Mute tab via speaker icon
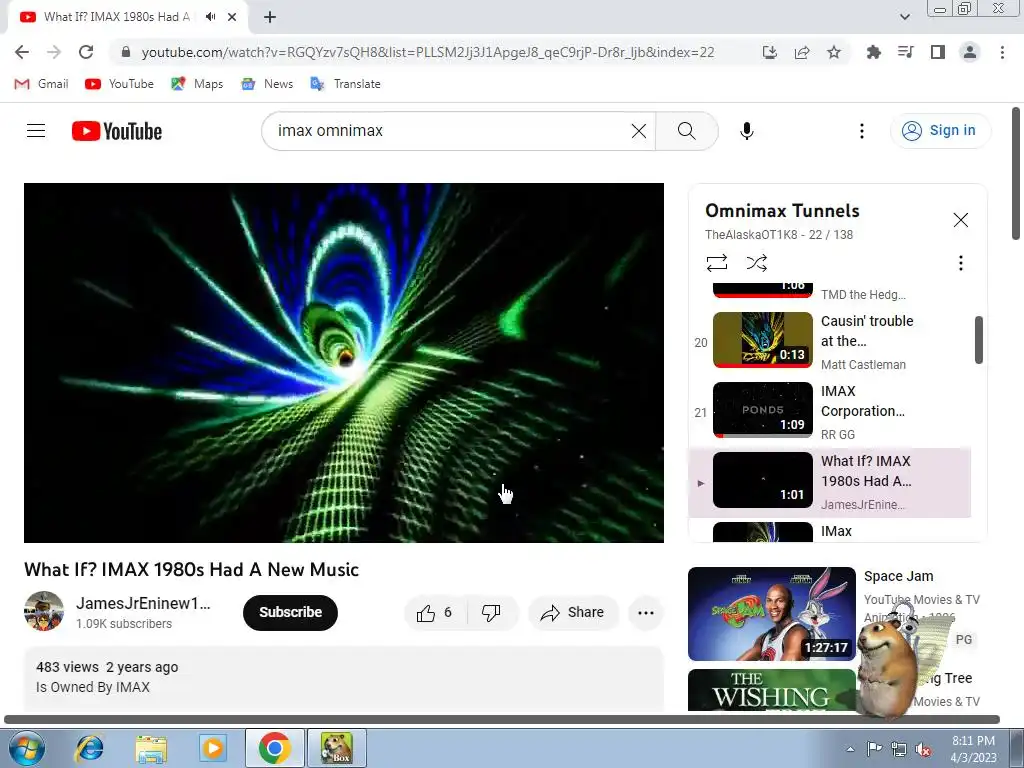The width and height of the screenshot is (1024, 768). 210,17
